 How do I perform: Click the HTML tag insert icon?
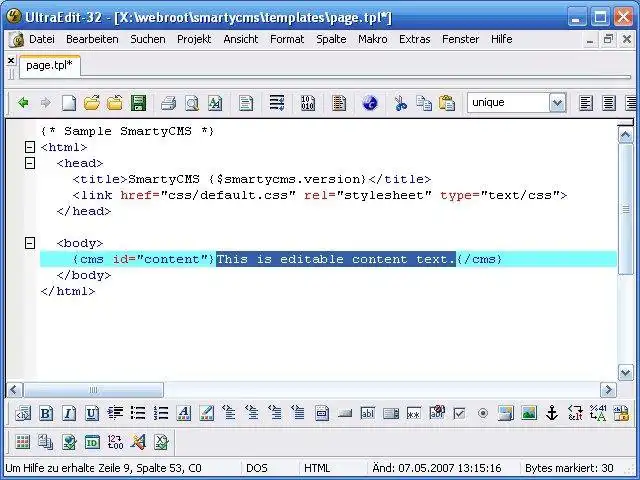tap(23, 413)
